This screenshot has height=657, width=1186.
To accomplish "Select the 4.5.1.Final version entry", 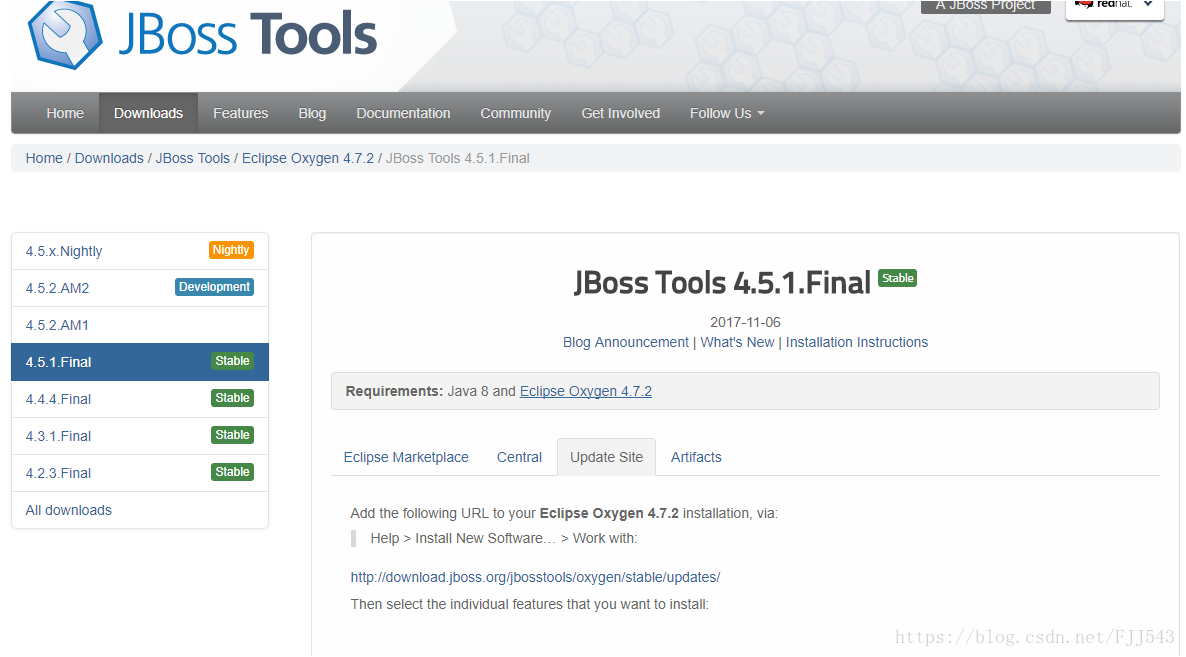I will pyautogui.click(x=140, y=362).
